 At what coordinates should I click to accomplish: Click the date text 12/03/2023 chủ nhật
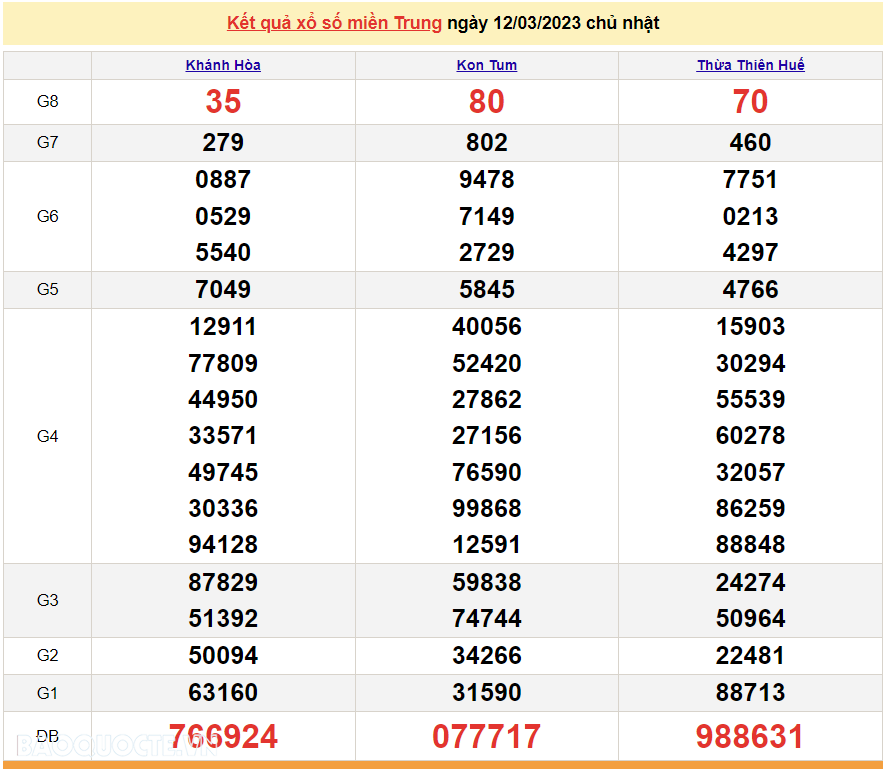(553, 23)
